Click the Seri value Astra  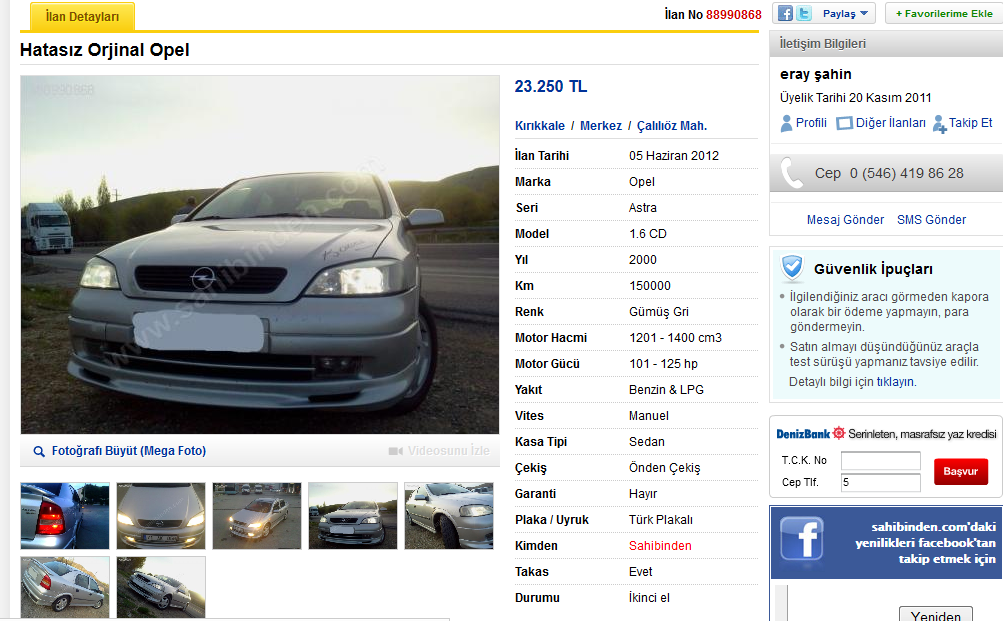pyautogui.click(x=643, y=208)
